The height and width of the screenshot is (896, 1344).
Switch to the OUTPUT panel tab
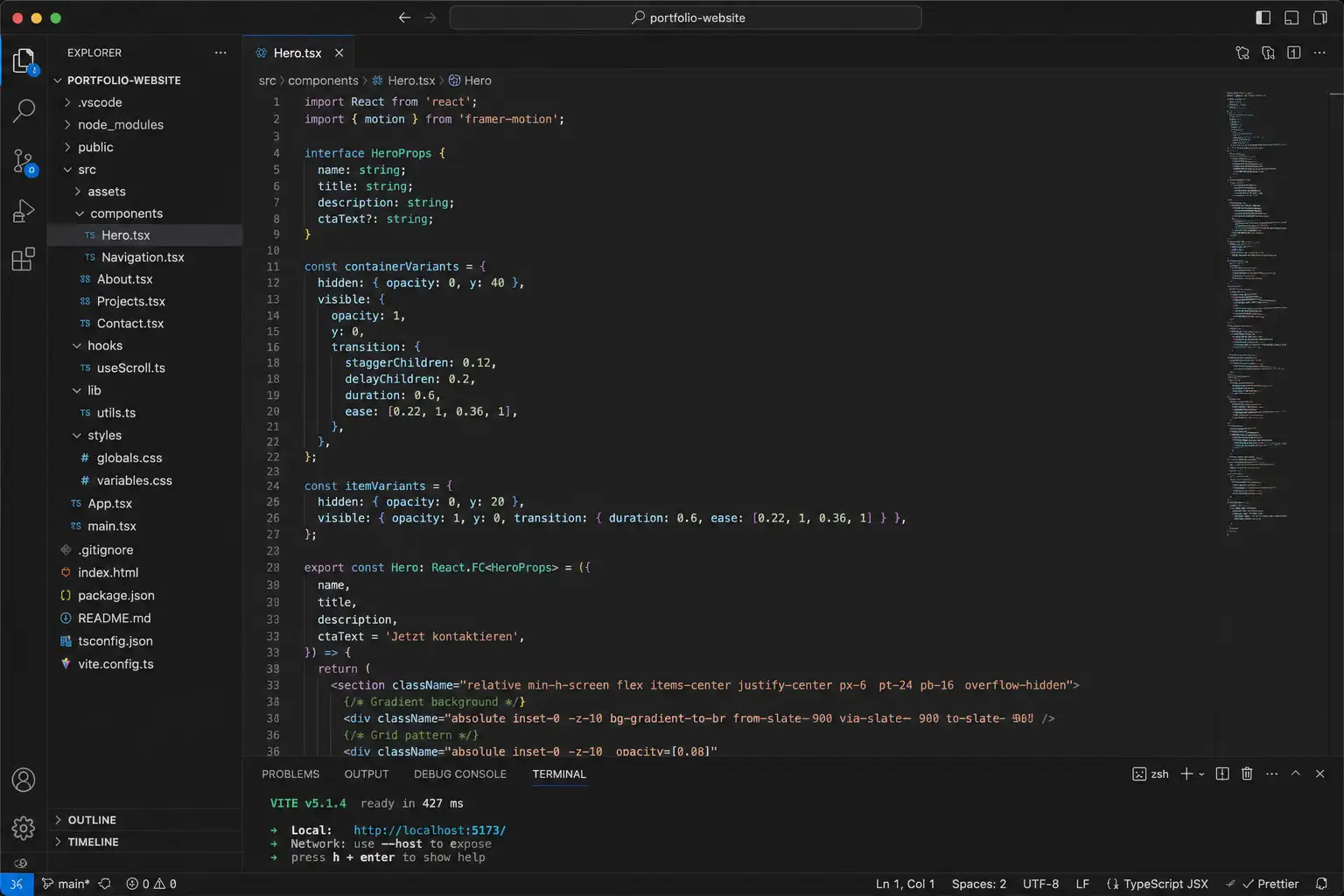[x=367, y=774]
